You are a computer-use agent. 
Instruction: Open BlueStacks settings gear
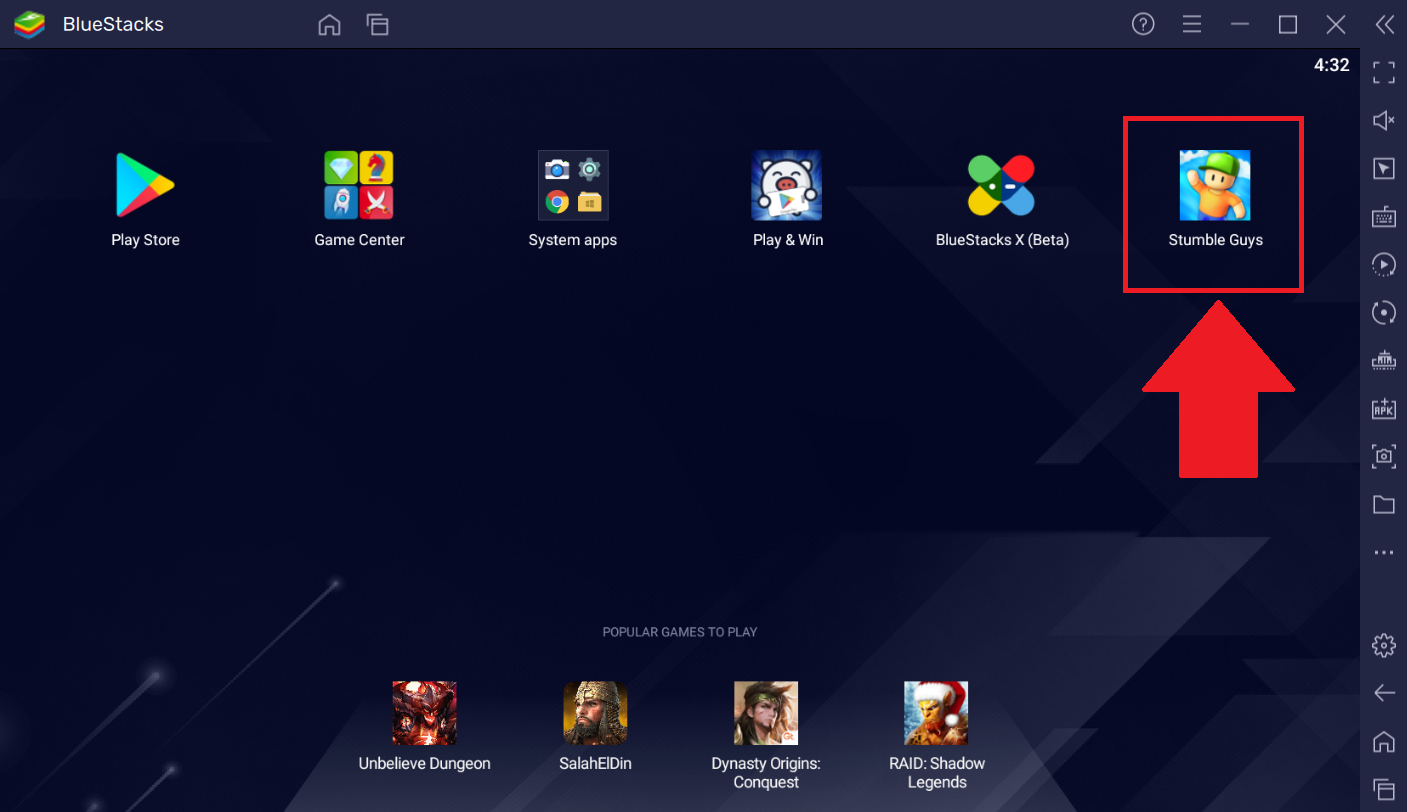[x=1383, y=645]
